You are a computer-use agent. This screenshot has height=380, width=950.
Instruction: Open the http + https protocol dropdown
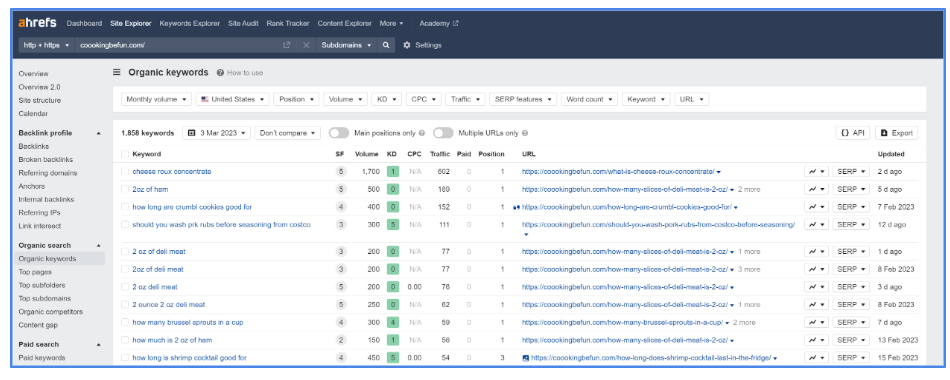point(46,45)
